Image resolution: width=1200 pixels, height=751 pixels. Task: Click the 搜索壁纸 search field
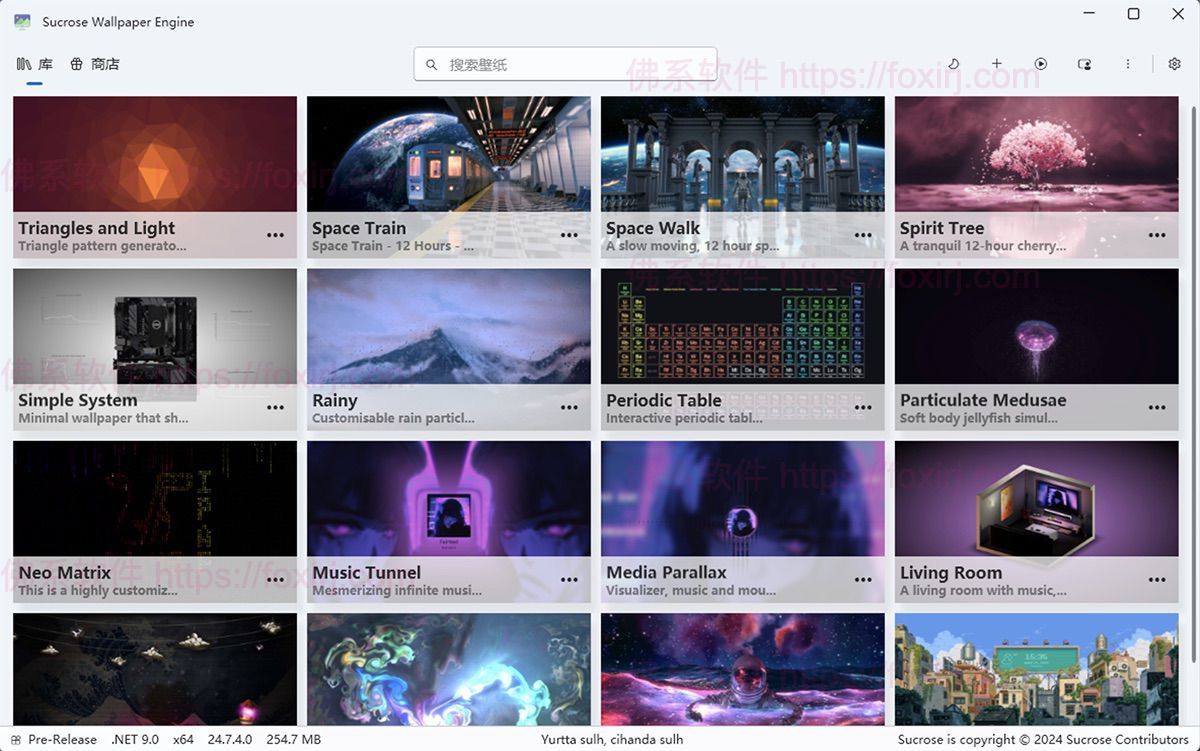(570, 65)
